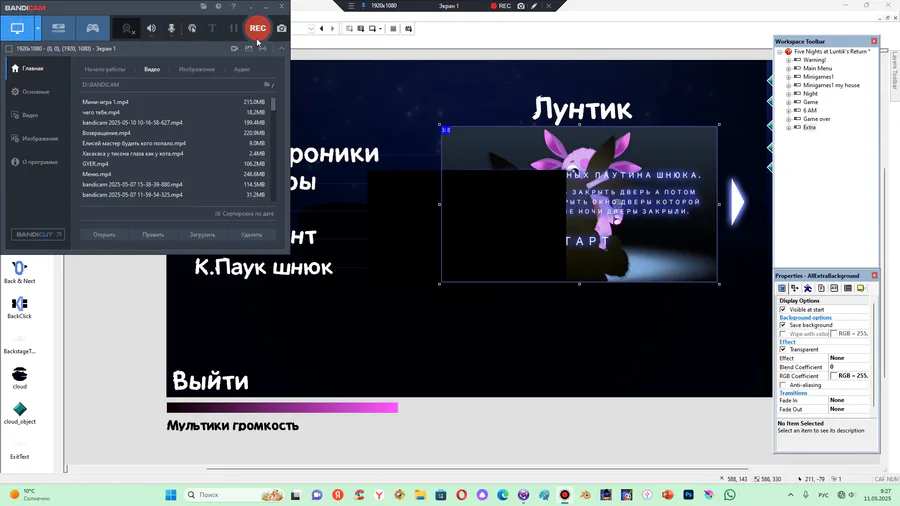This screenshot has width=900, height=506.
Task: Switch to Начало работы tab
Action: [x=104, y=69]
